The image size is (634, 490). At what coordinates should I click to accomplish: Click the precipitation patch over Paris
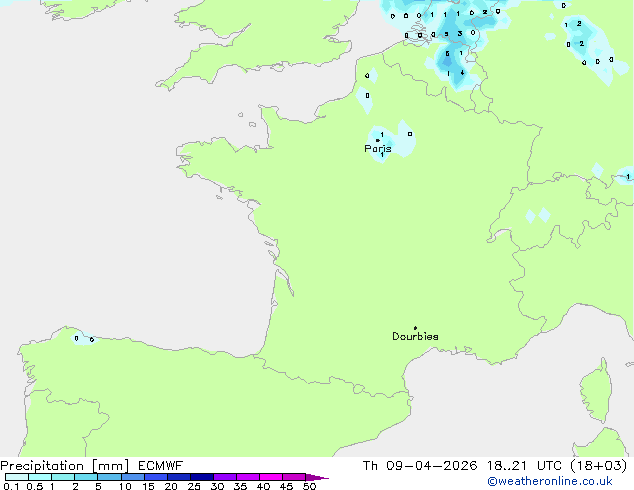pyautogui.click(x=390, y=142)
